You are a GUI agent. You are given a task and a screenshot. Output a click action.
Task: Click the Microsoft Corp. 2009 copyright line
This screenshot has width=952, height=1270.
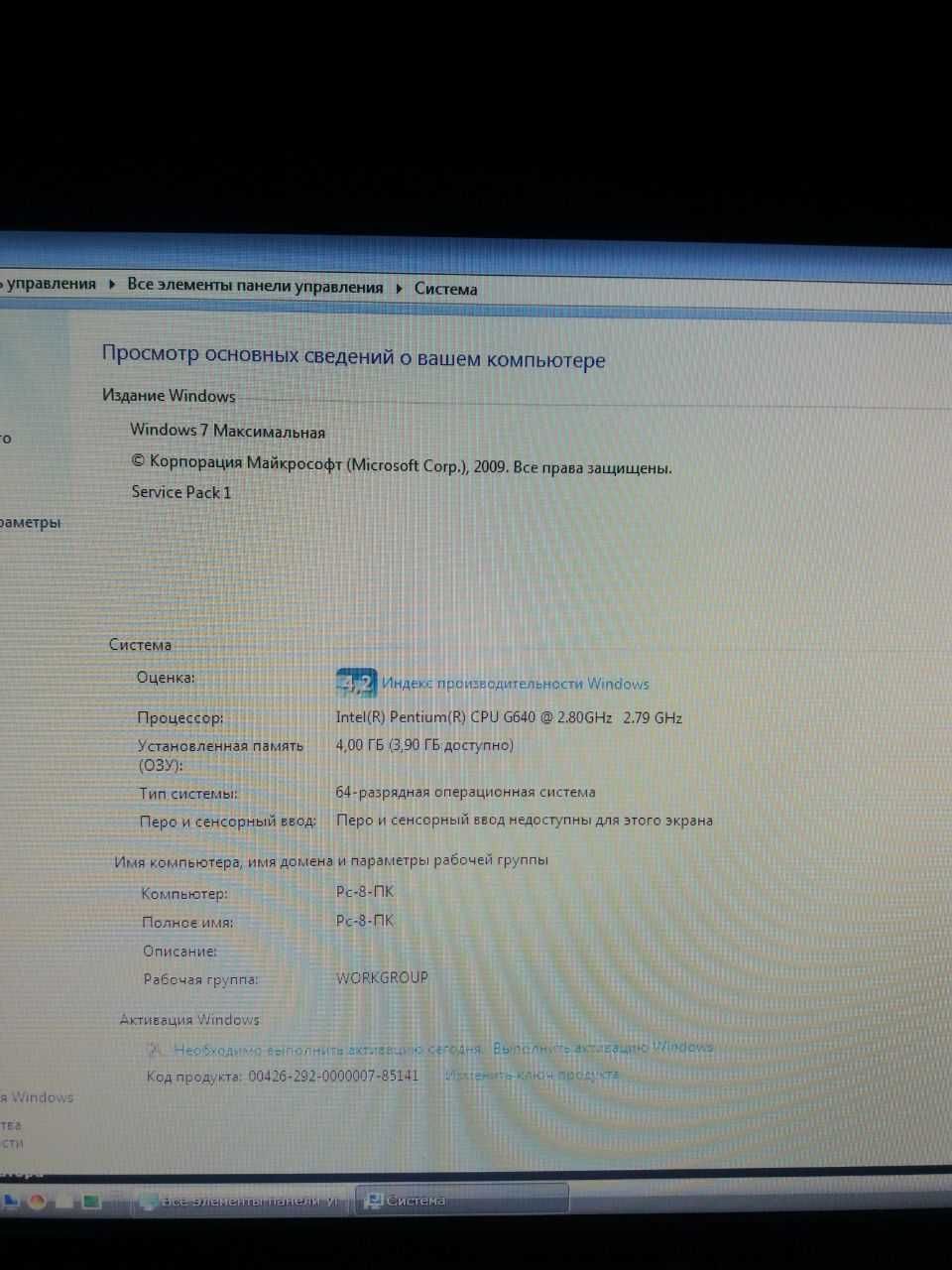(402, 463)
